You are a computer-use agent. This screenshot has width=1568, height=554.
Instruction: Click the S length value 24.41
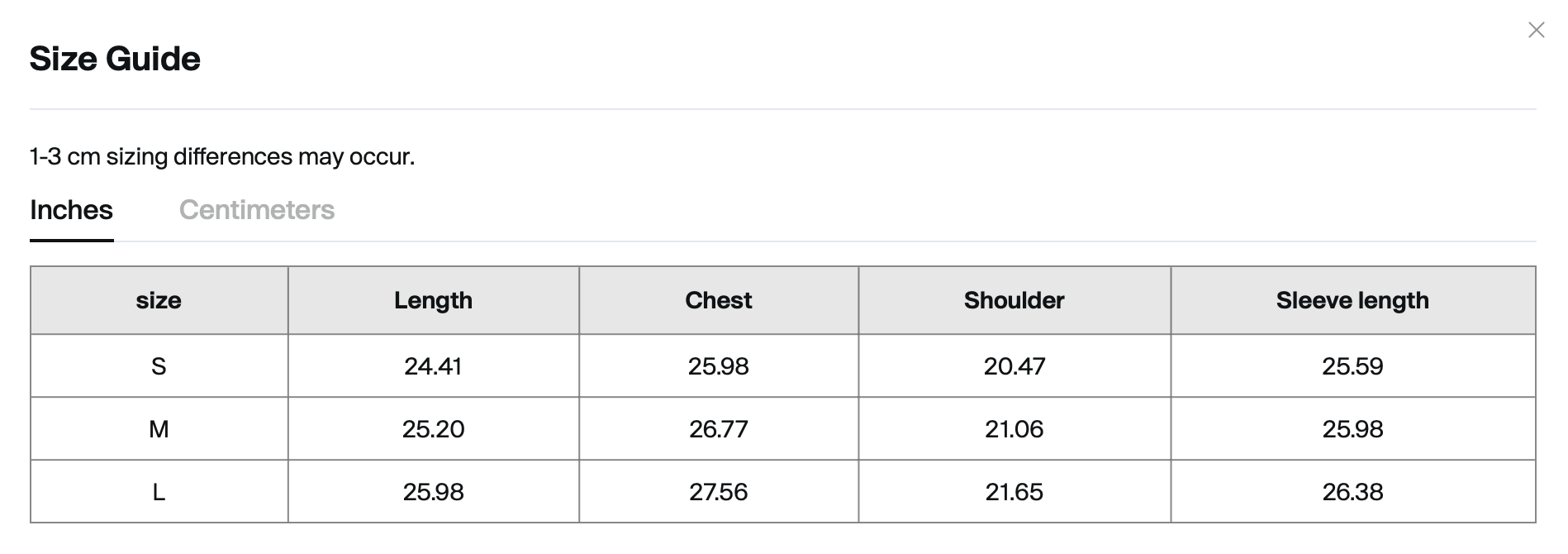[434, 366]
